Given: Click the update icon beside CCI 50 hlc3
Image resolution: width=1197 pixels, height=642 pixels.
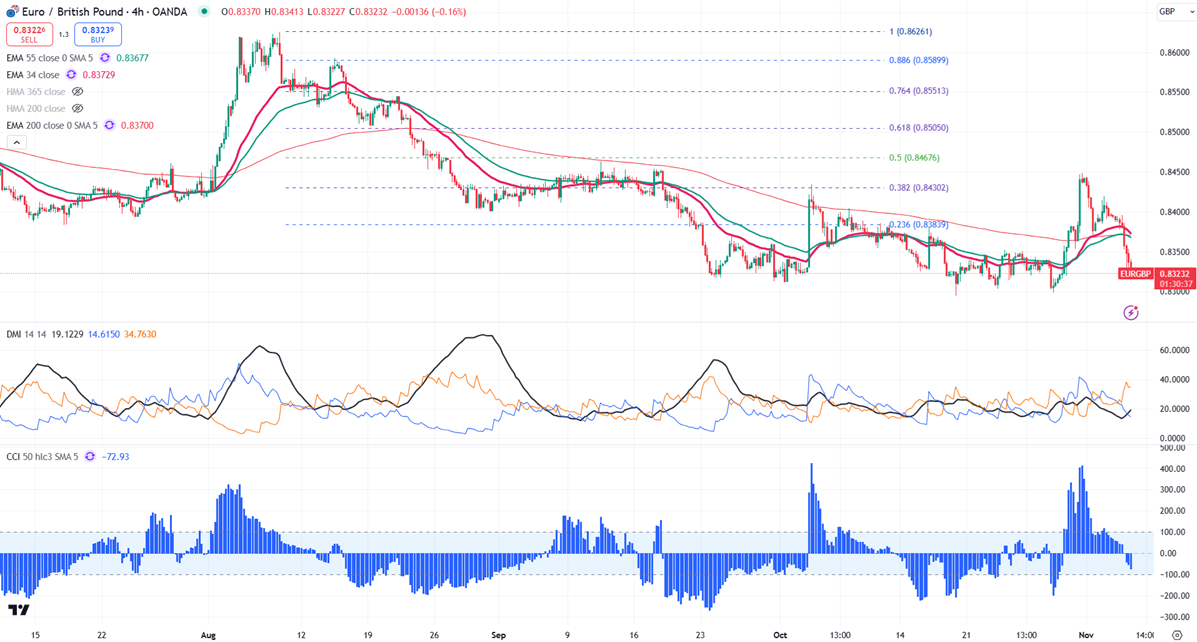Looking at the screenshot, I should pos(90,456).
